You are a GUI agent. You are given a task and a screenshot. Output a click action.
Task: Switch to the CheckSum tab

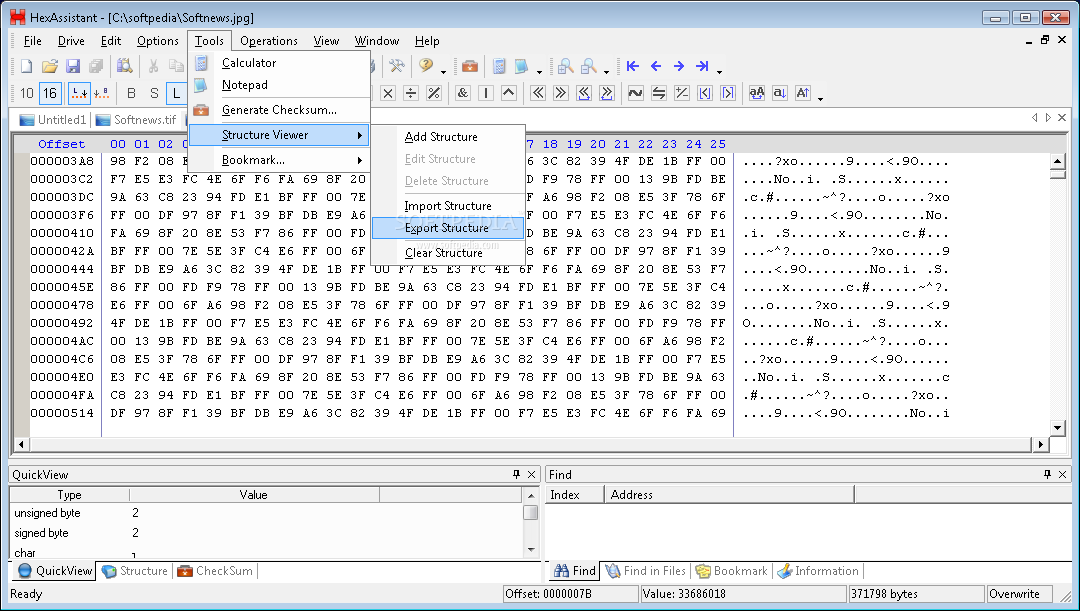click(x=216, y=571)
